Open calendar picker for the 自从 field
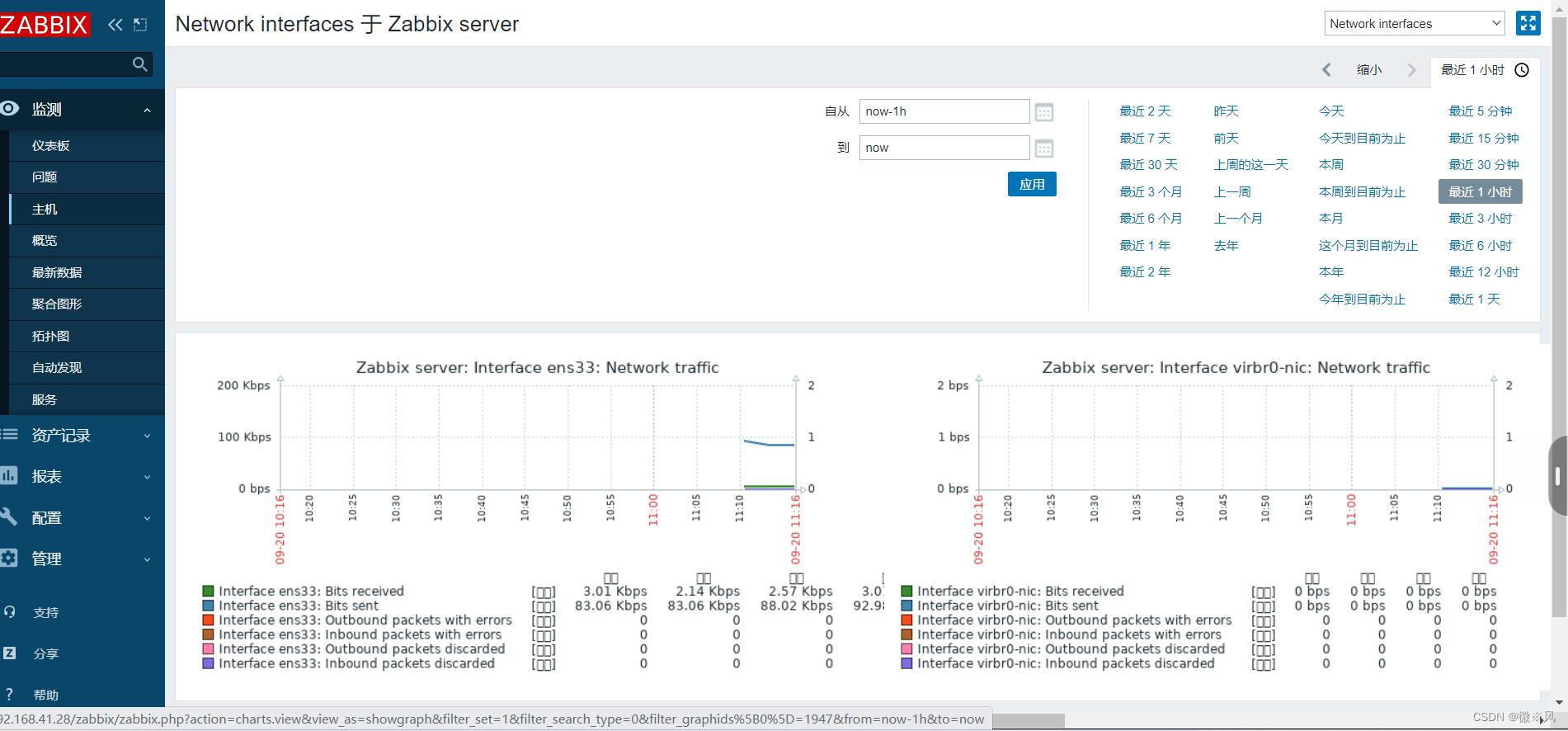The height and width of the screenshot is (731, 1568). pos(1044,111)
